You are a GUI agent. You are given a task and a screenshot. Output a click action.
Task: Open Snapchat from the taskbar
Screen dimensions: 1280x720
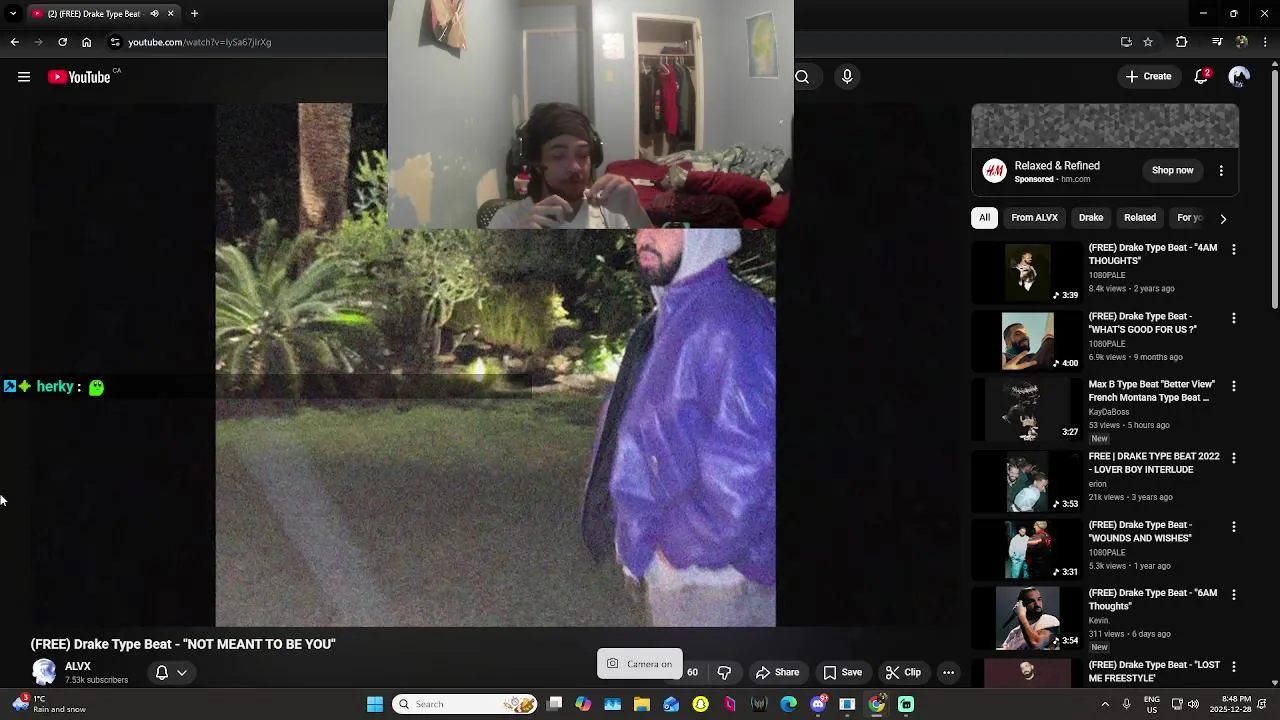[700, 704]
